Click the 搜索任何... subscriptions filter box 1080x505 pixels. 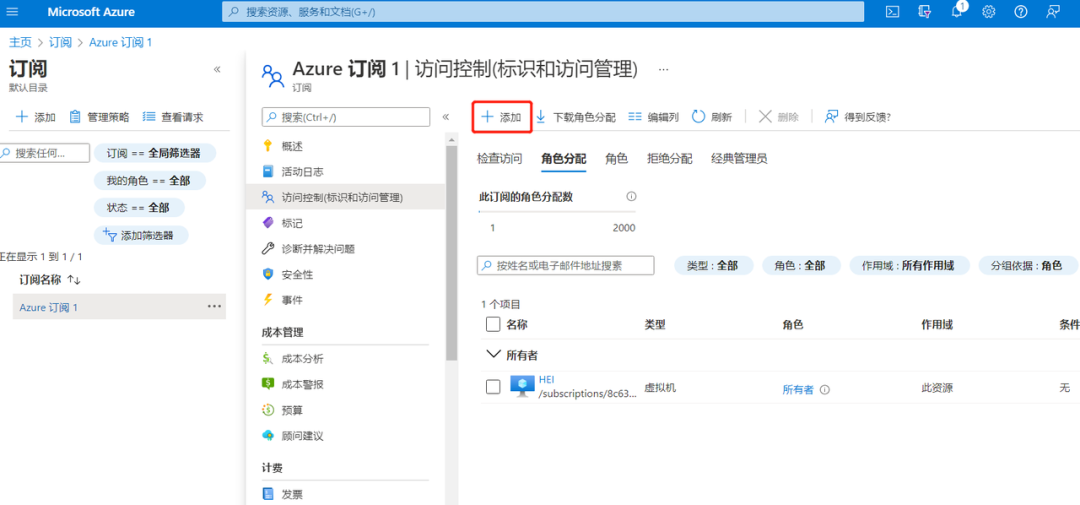click(43, 153)
